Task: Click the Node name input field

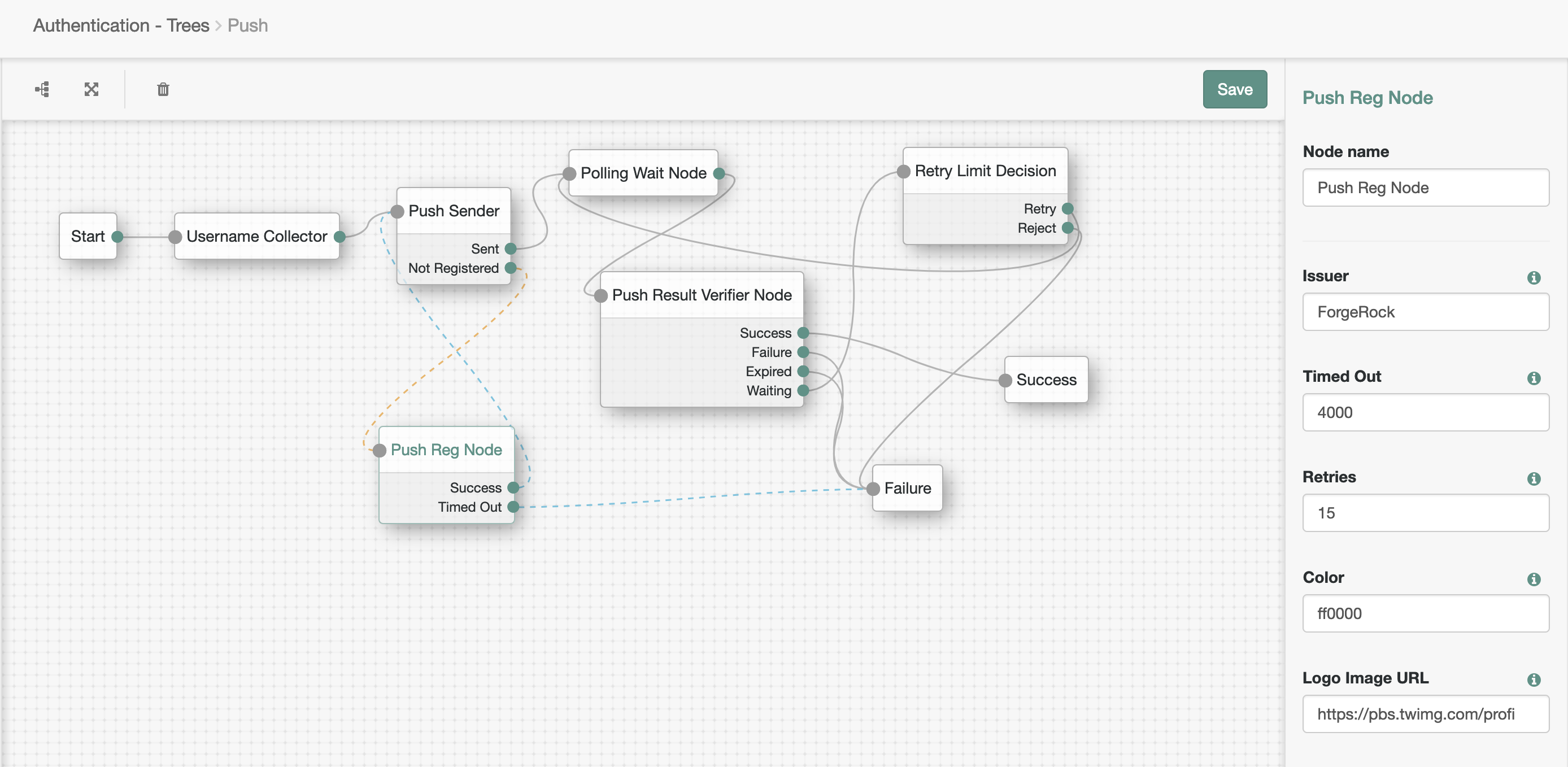Action: (1425, 188)
